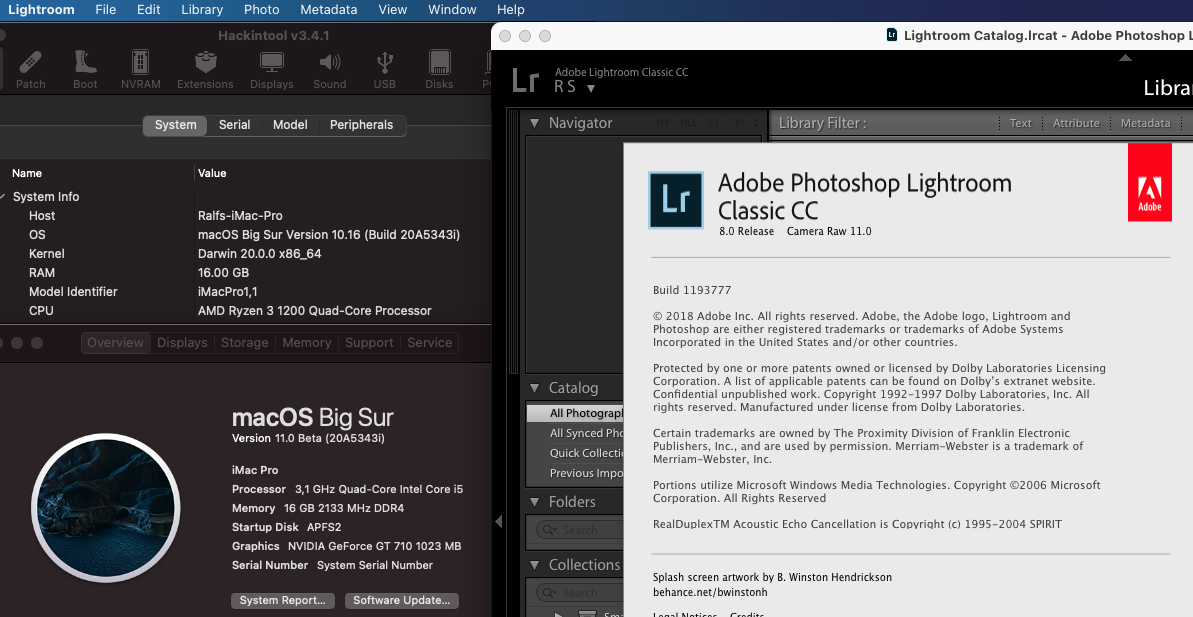Select the Text library filter
1193x617 pixels.
pos(1020,122)
